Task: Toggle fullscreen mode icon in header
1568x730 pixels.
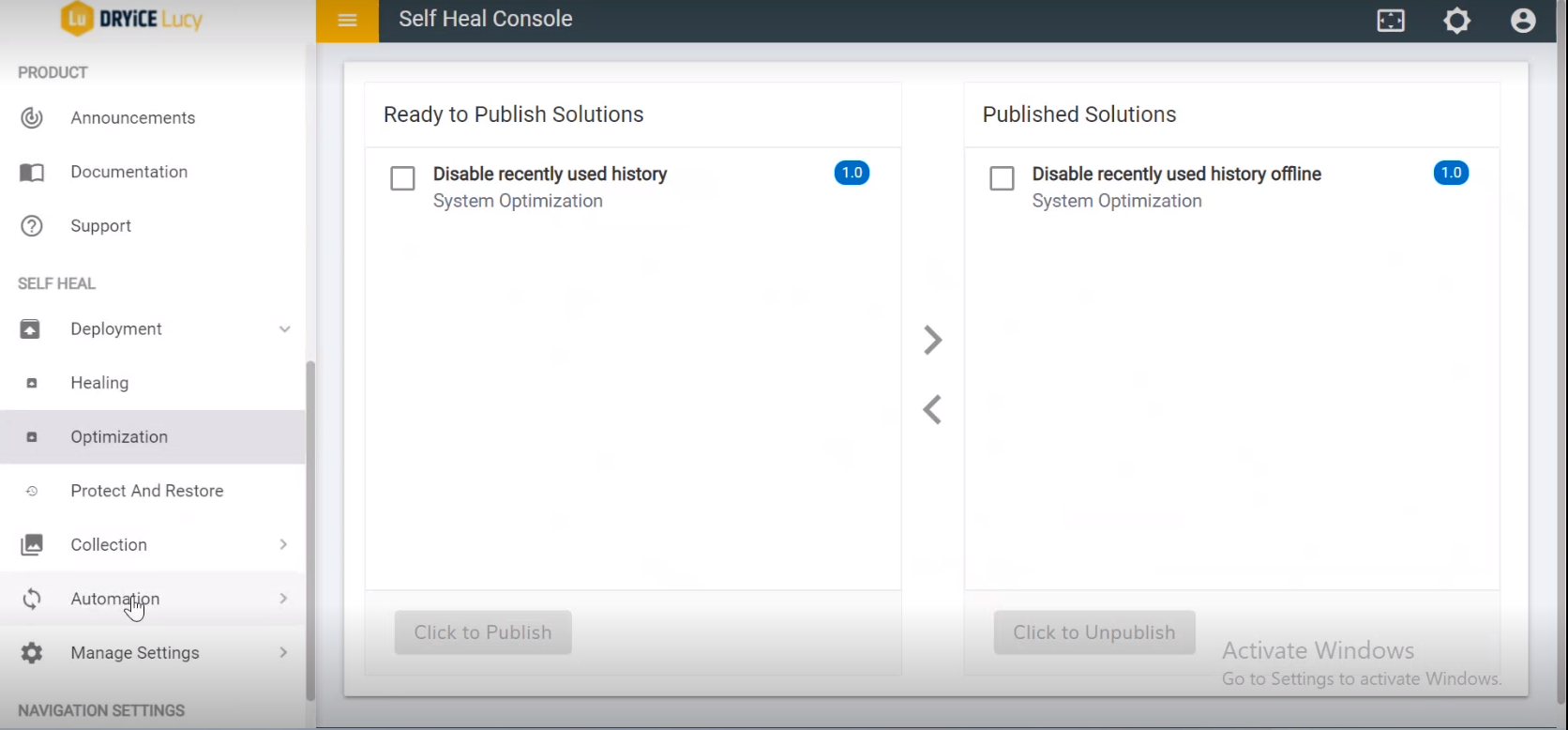Action: tap(1391, 21)
